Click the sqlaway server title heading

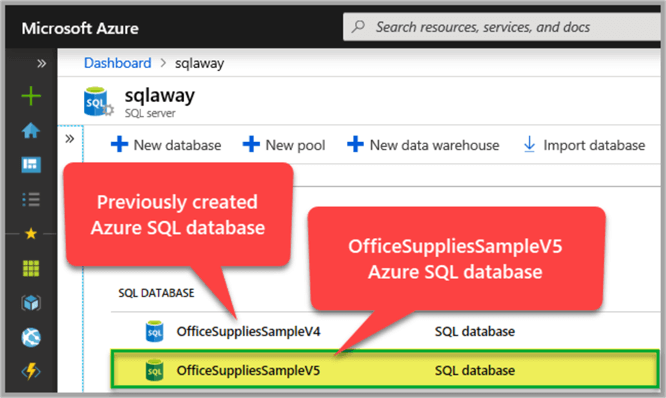(160, 96)
